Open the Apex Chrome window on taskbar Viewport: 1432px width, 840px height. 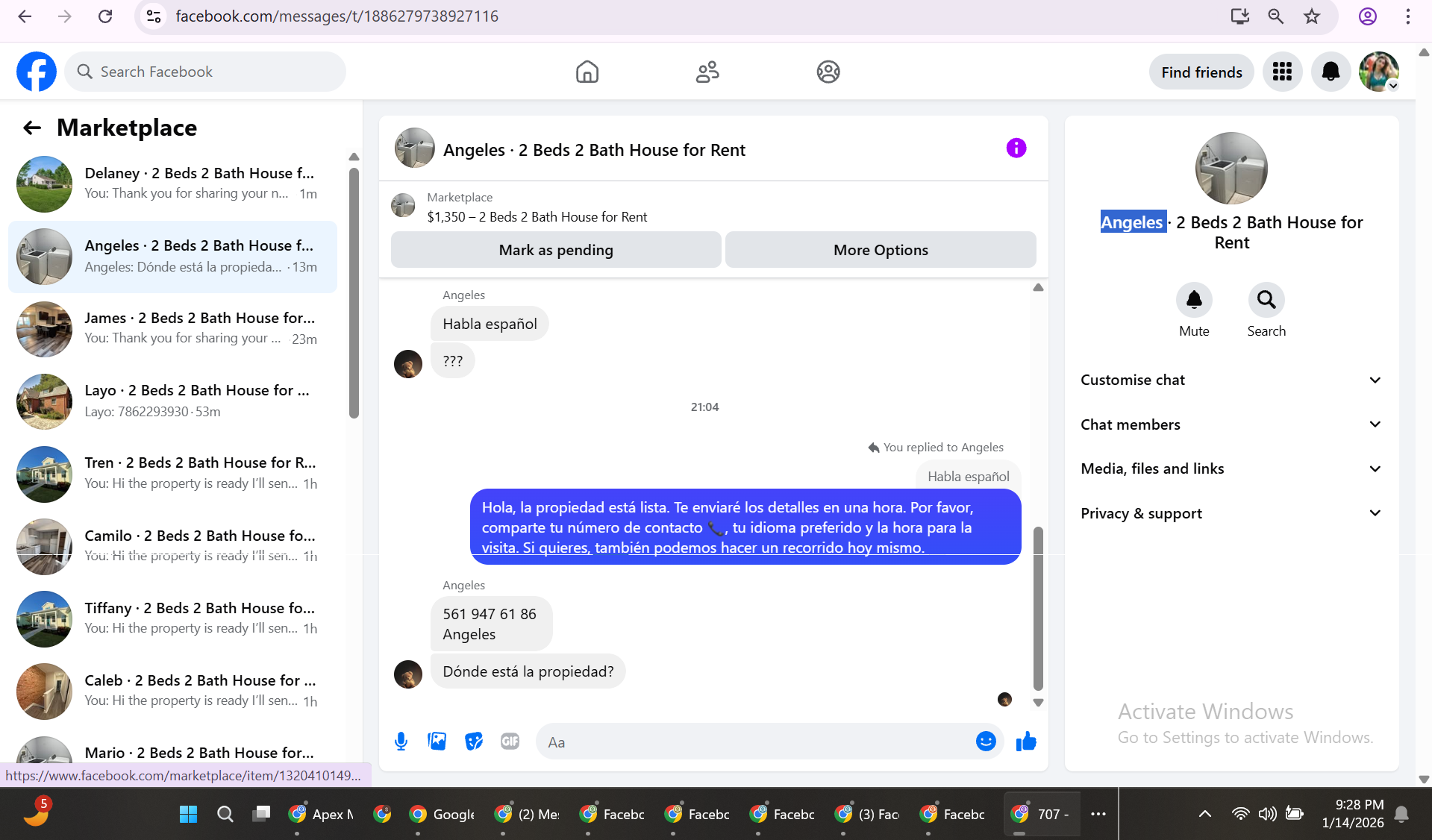[x=322, y=814]
